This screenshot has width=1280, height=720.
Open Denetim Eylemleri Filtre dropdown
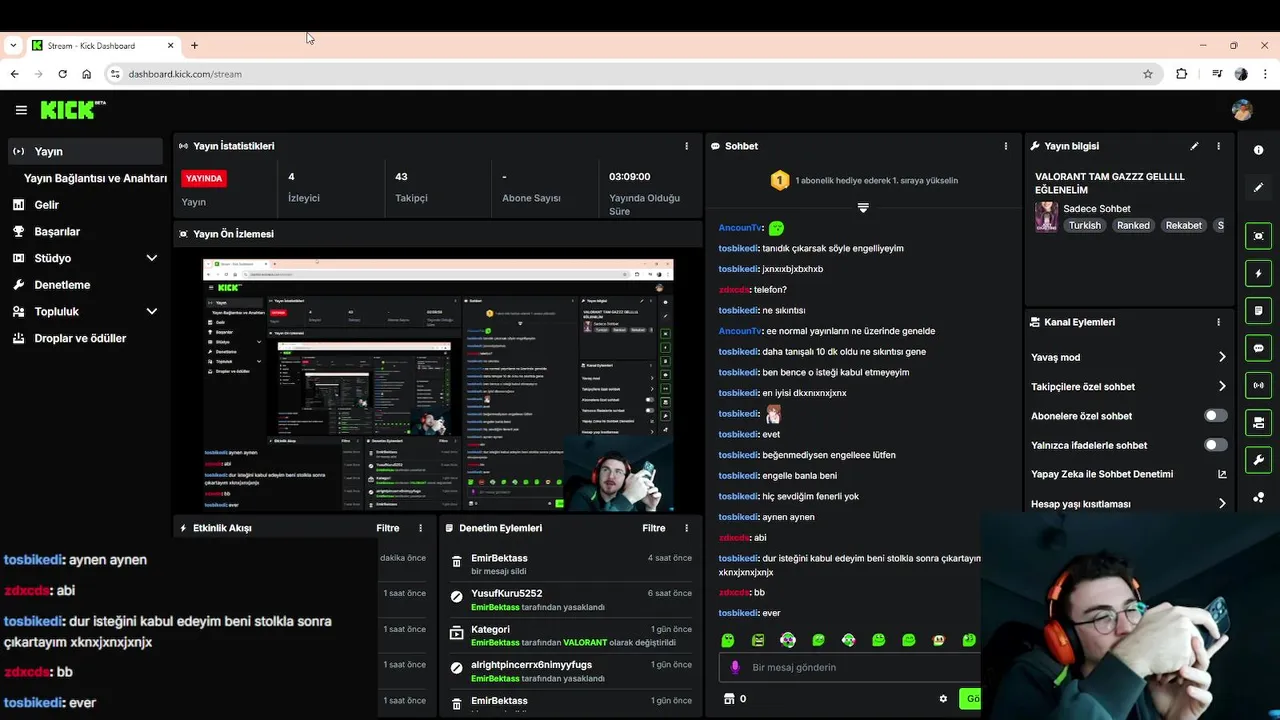pos(654,528)
